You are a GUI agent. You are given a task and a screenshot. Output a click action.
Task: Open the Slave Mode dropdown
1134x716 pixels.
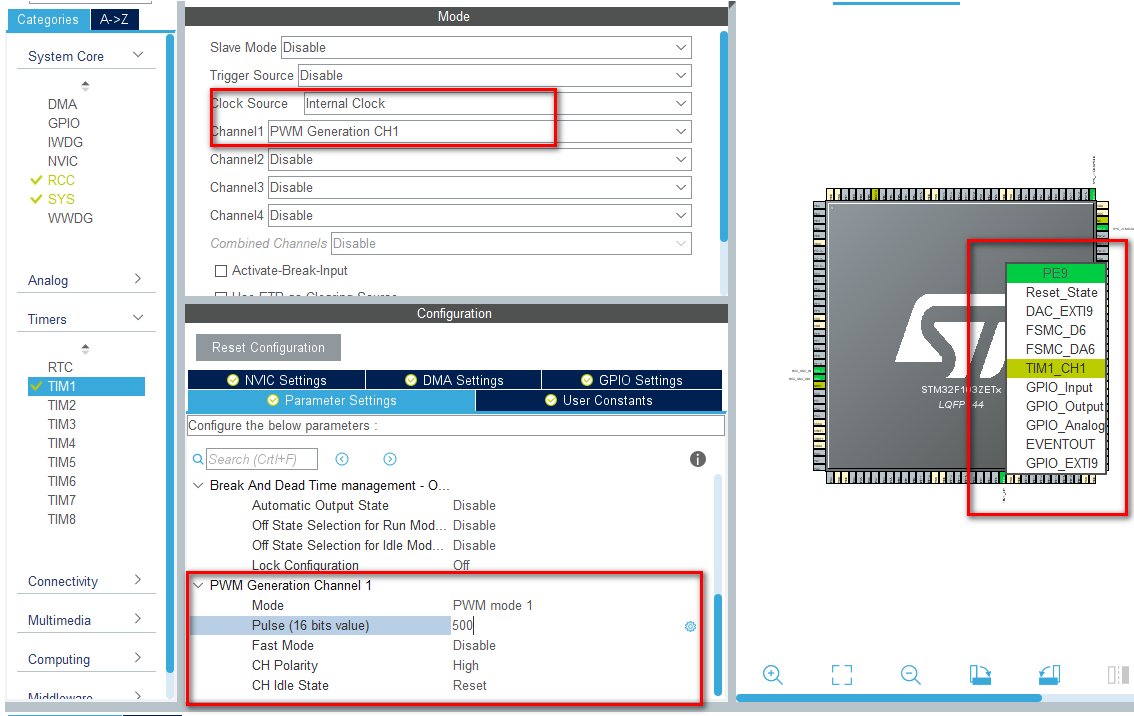point(485,48)
